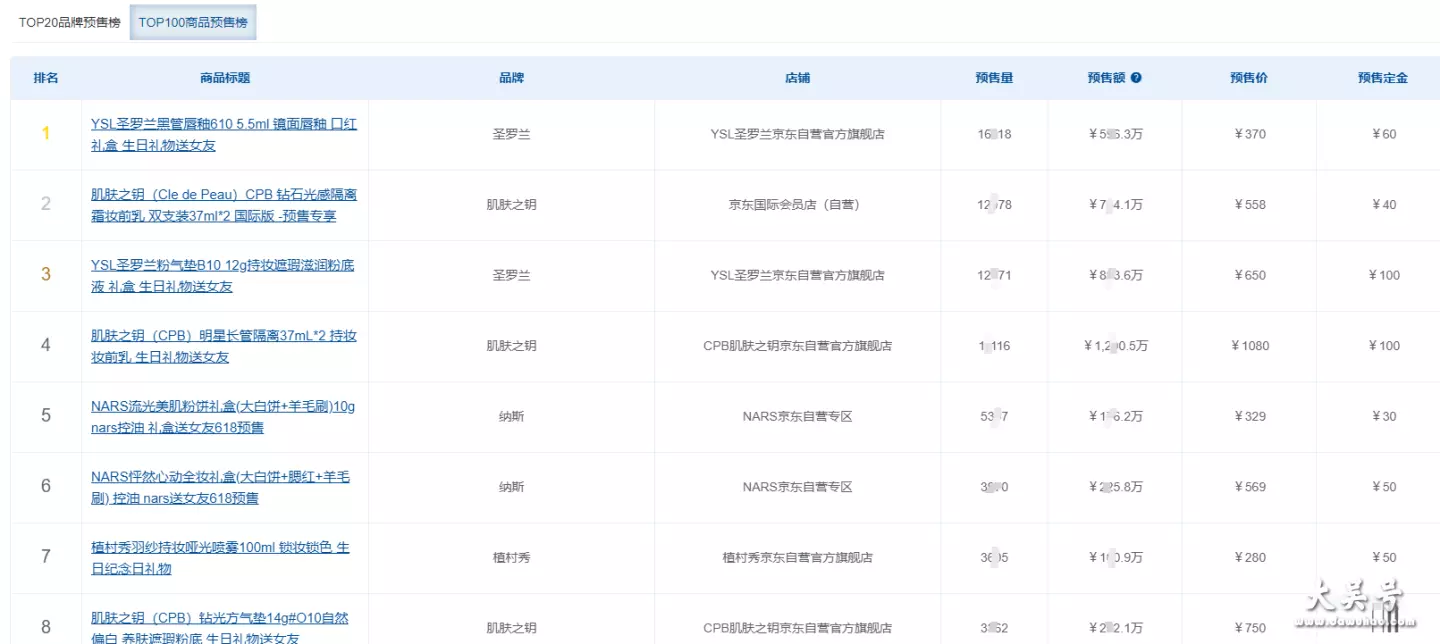Viewport: 1440px width, 644px height.
Task: Click store 京东国际会员店（自营）
Action: click(797, 205)
